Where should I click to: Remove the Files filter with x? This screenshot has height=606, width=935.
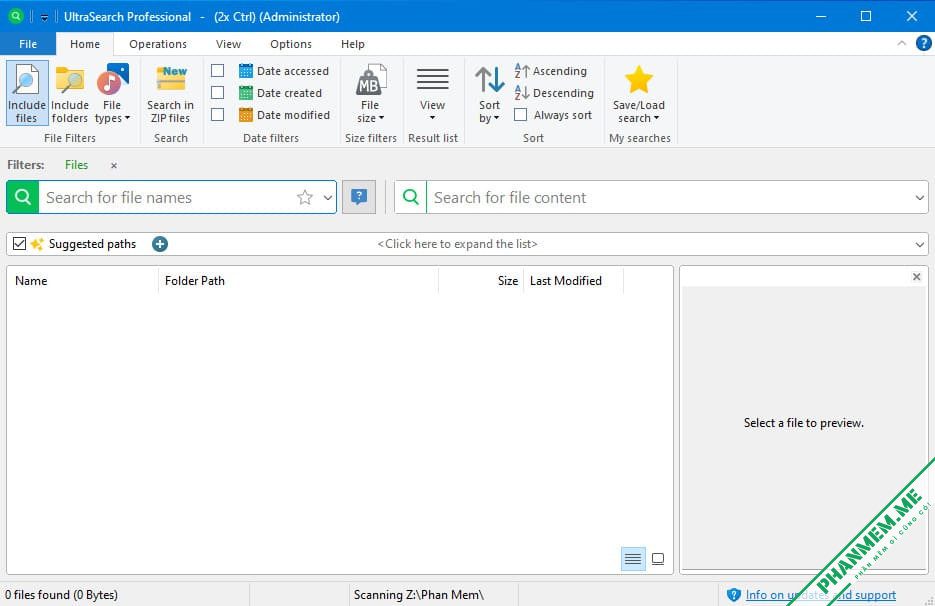pos(114,165)
